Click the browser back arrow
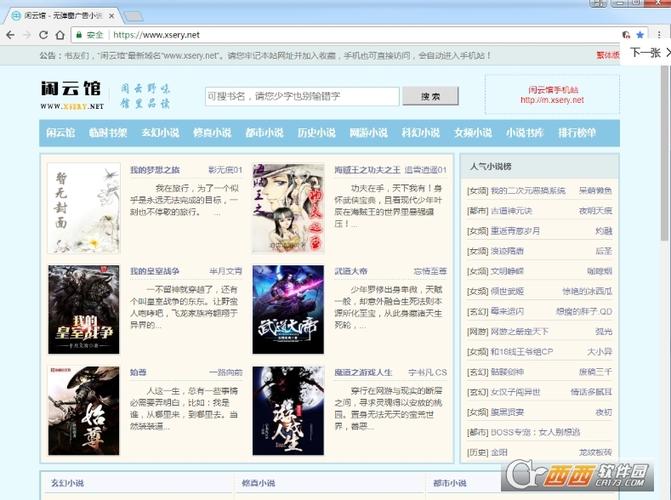This screenshot has height=500, width=671. click(11, 35)
